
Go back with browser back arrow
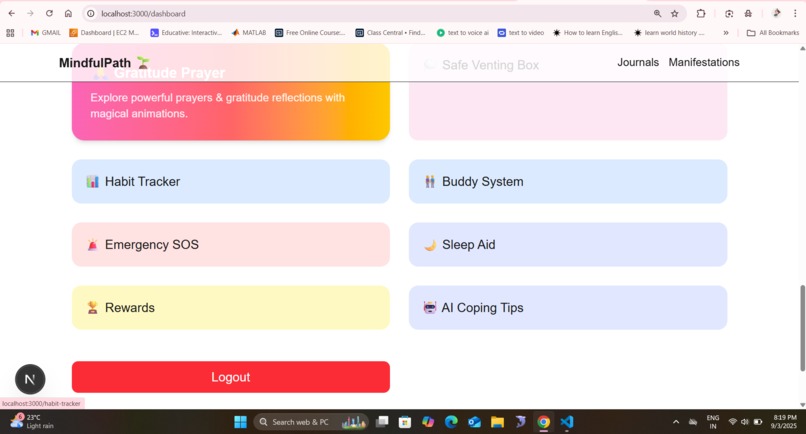tap(11, 13)
